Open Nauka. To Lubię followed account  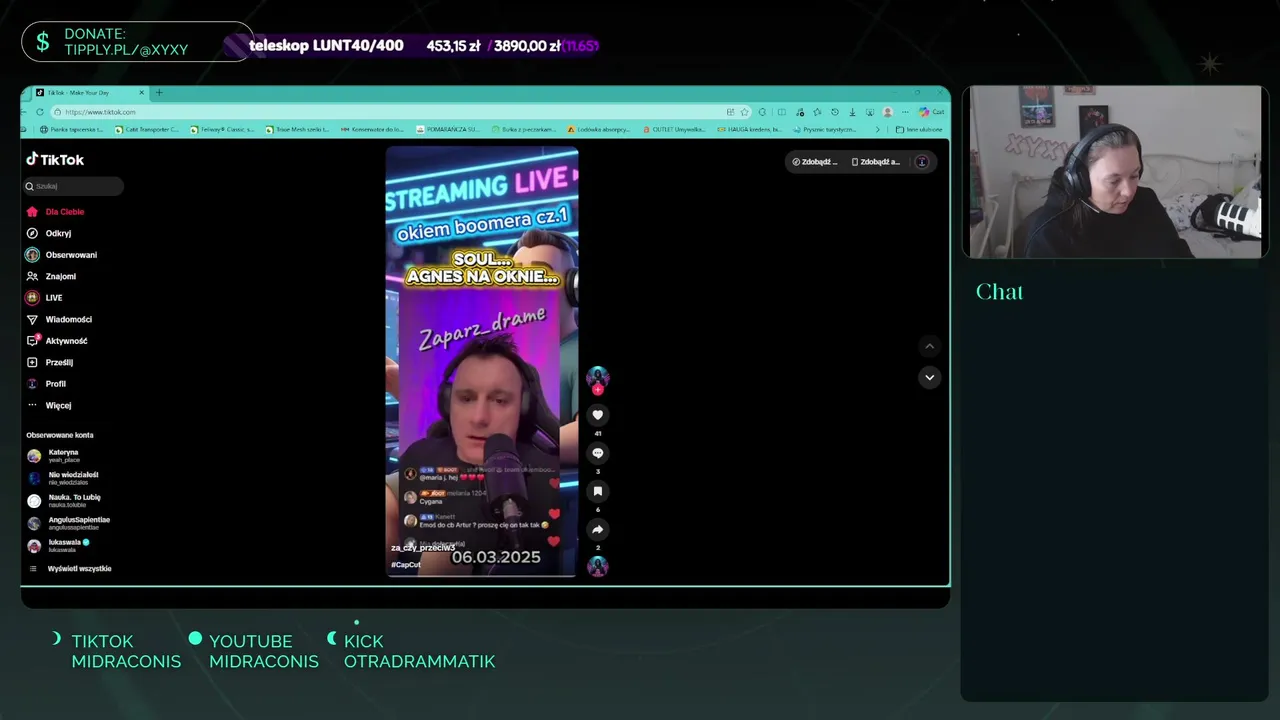[65, 500]
